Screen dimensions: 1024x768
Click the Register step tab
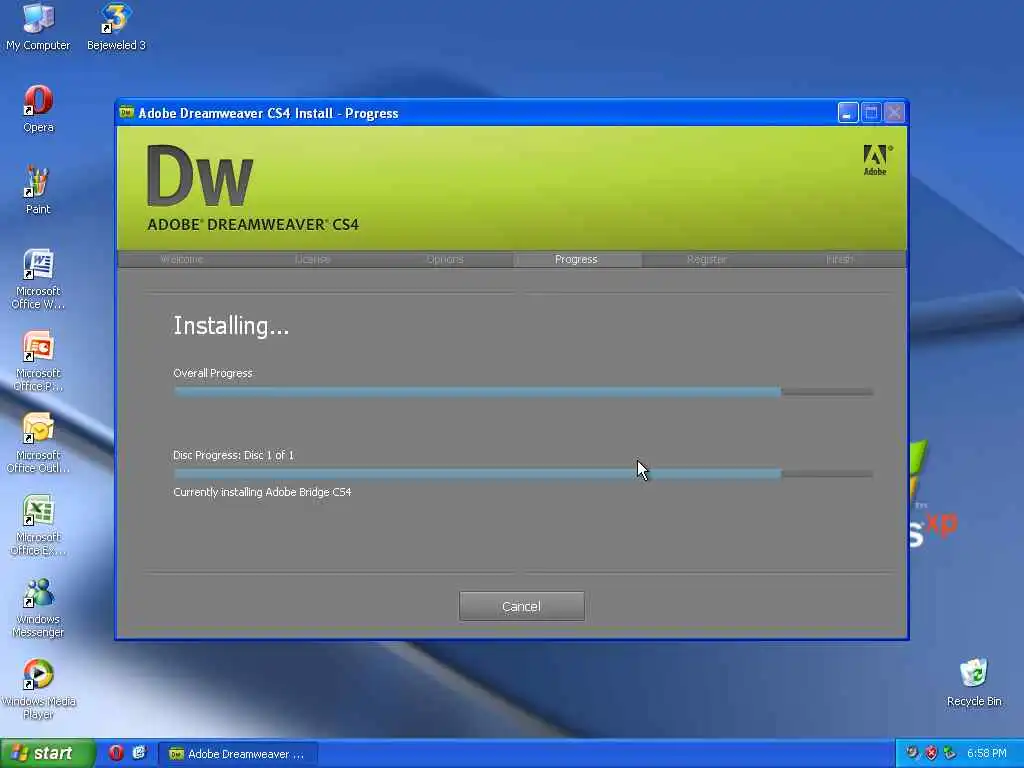[707, 259]
